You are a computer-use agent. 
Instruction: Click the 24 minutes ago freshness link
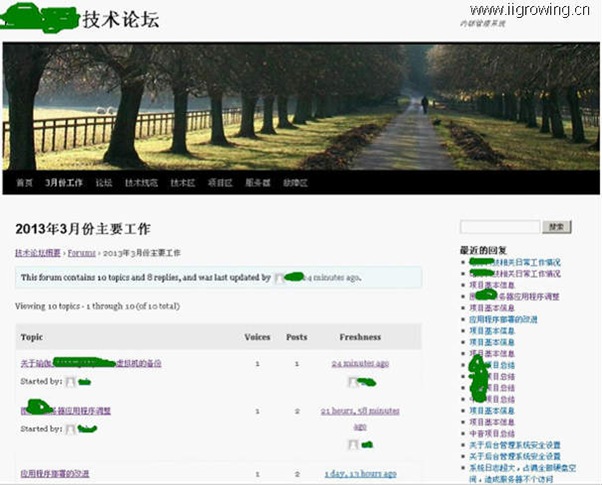click(x=360, y=363)
